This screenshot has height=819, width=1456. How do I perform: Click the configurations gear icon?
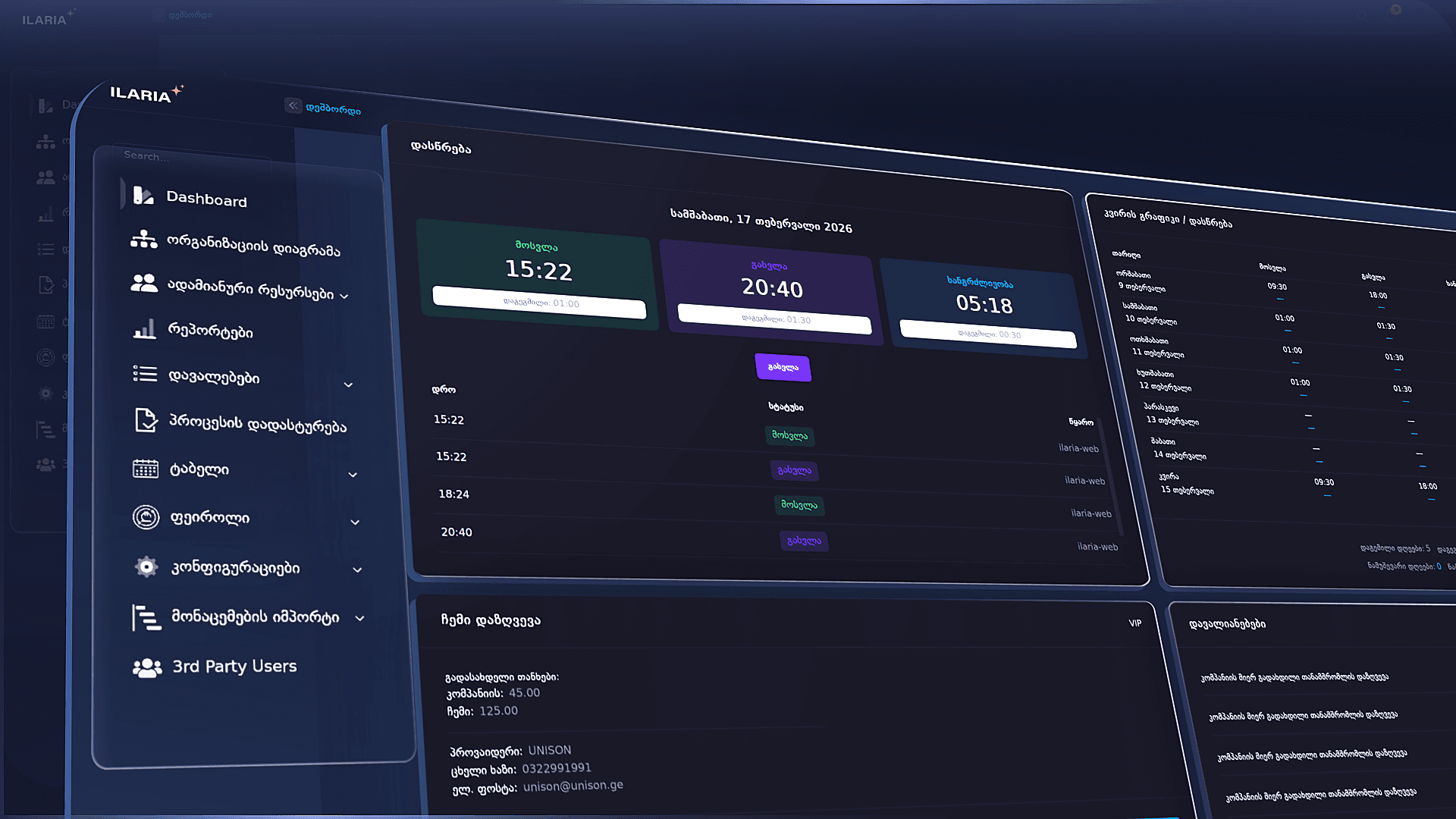tap(146, 566)
